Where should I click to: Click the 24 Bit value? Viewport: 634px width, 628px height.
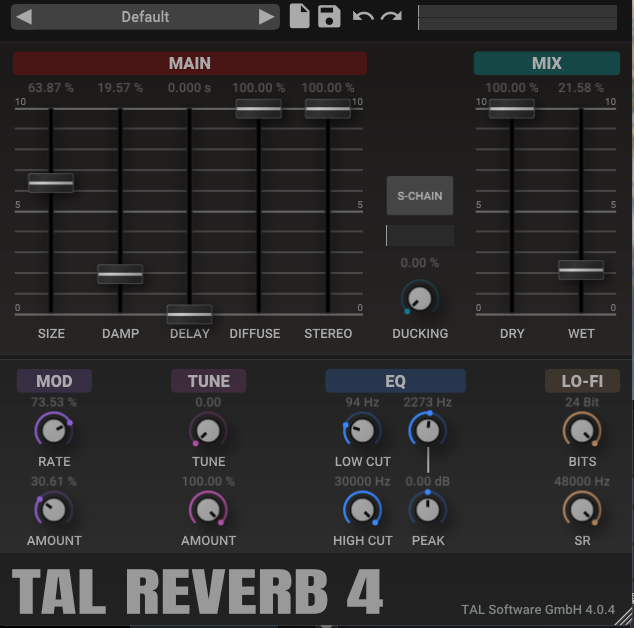pyautogui.click(x=582, y=402)
